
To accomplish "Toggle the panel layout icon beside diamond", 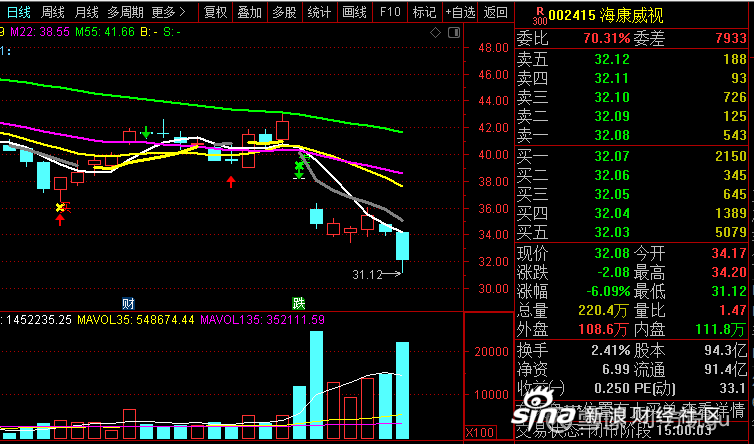I will pyautogui.click(x=454, y=33).
